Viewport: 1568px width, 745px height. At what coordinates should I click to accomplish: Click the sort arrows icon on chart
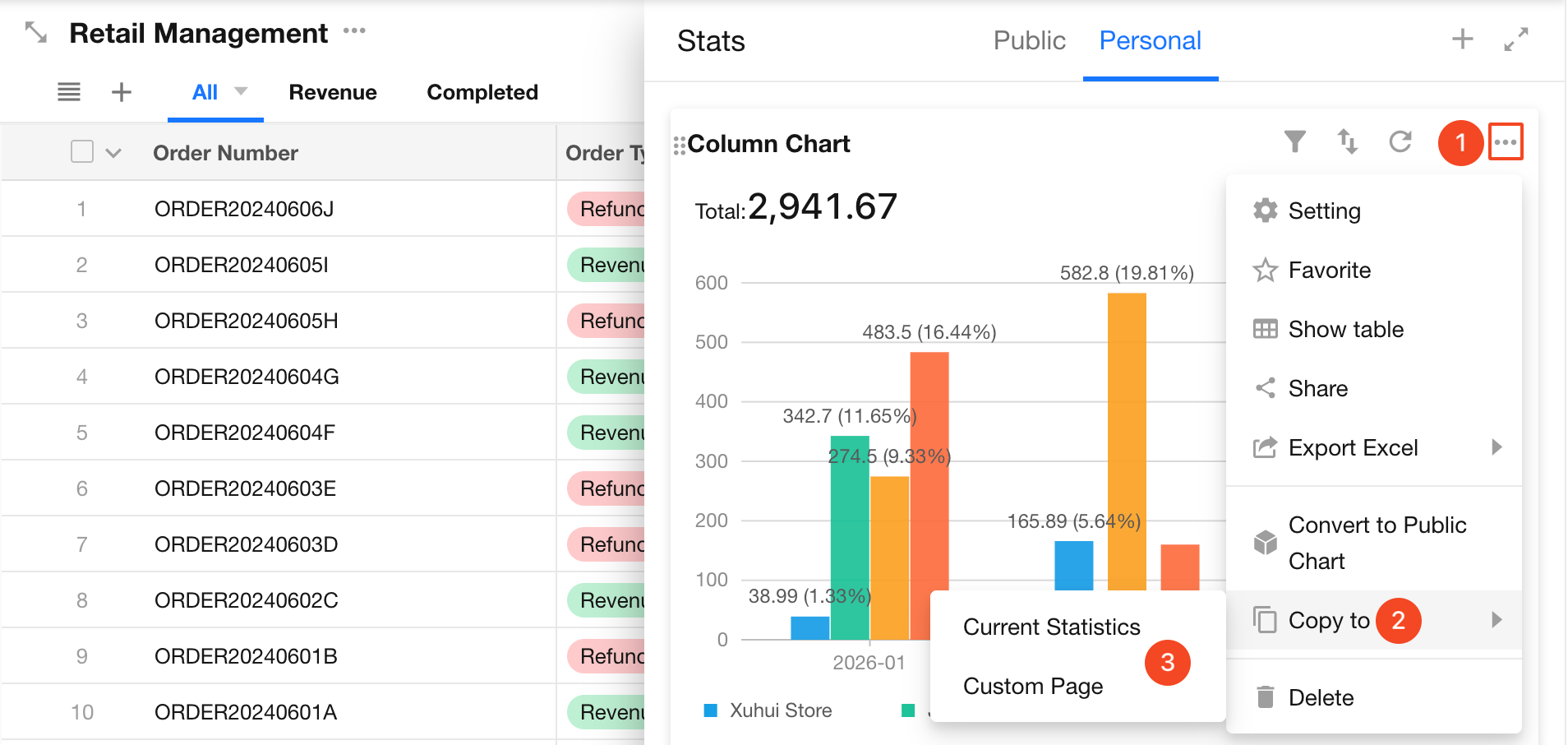point(1347,142)
